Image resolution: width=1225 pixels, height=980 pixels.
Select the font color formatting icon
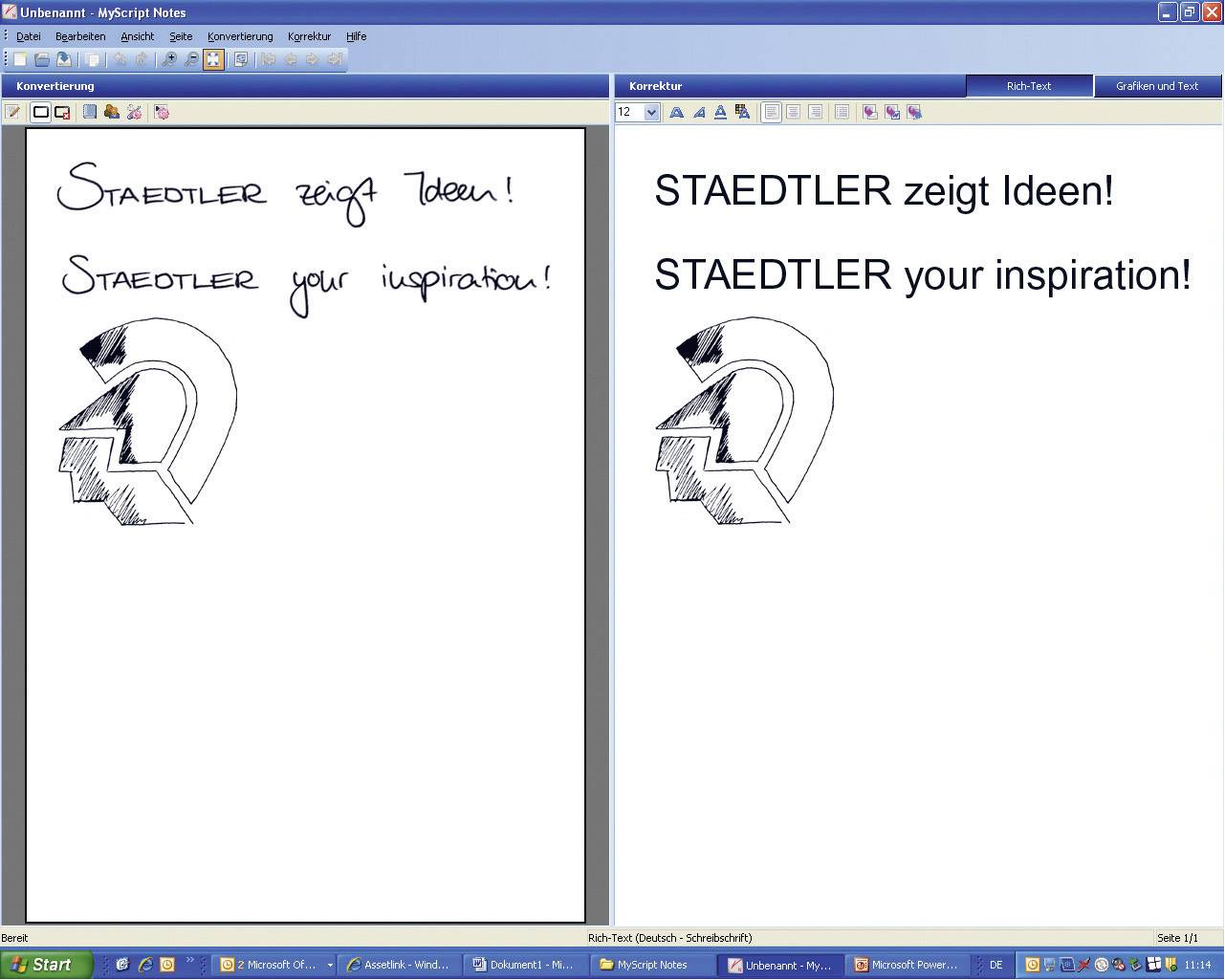742,112
